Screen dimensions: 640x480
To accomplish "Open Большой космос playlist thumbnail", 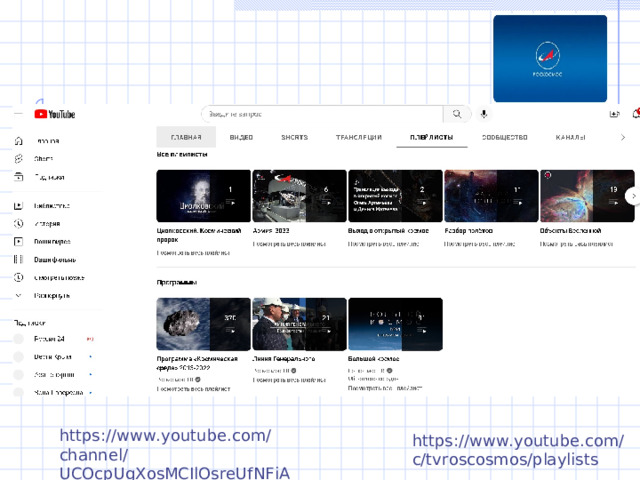I will 396,324.
